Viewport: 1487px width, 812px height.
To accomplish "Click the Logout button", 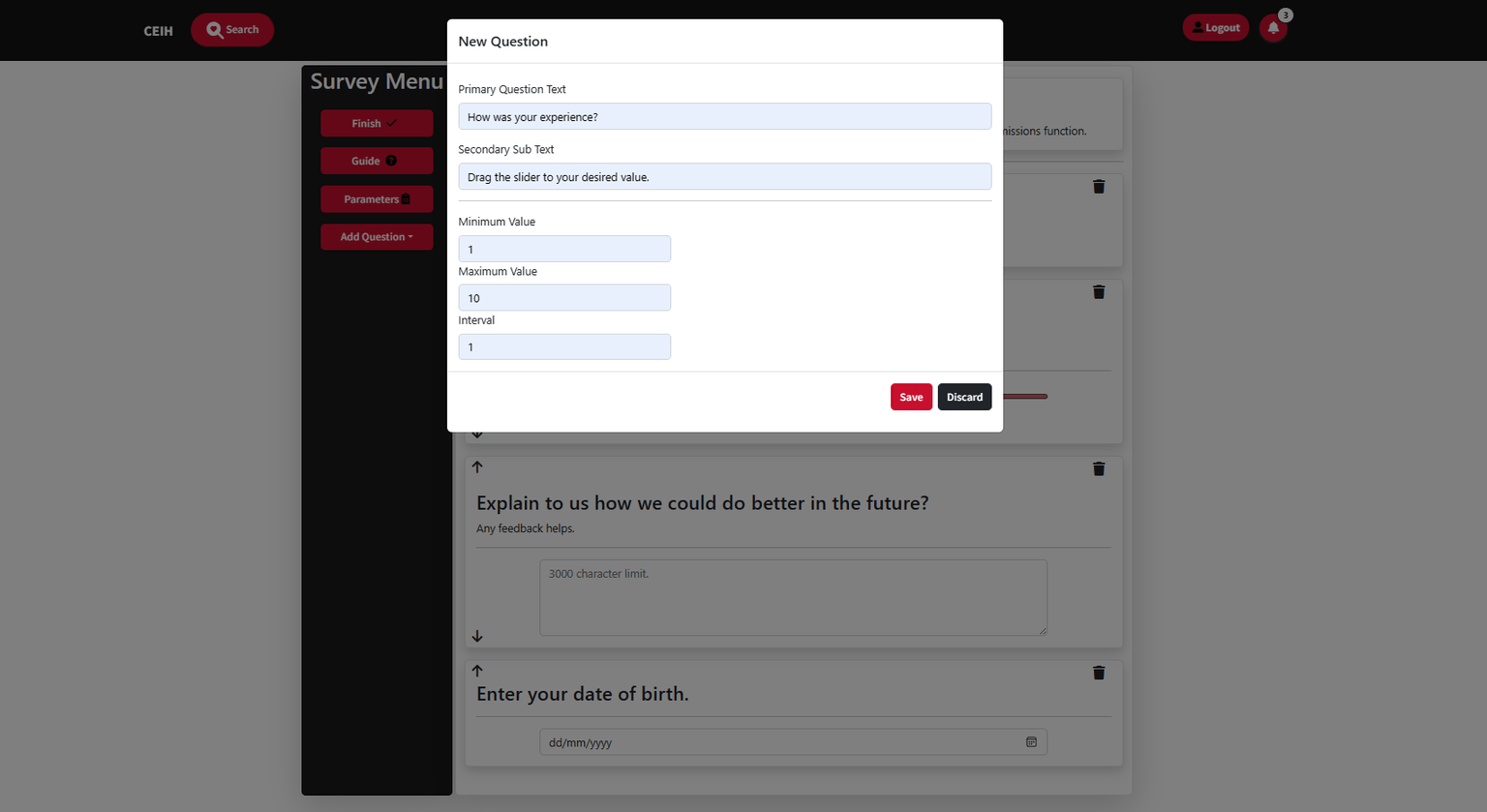I will point(1215,28).
